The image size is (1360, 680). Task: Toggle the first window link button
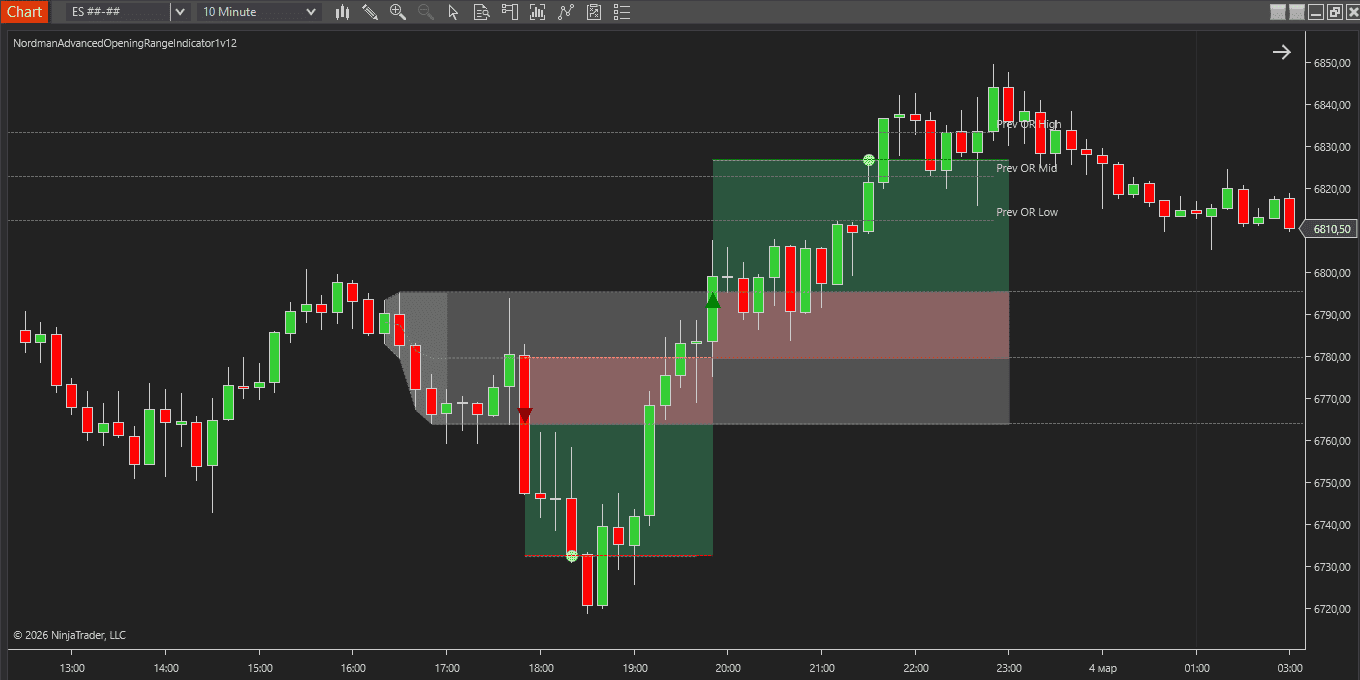pos(1277,12)
